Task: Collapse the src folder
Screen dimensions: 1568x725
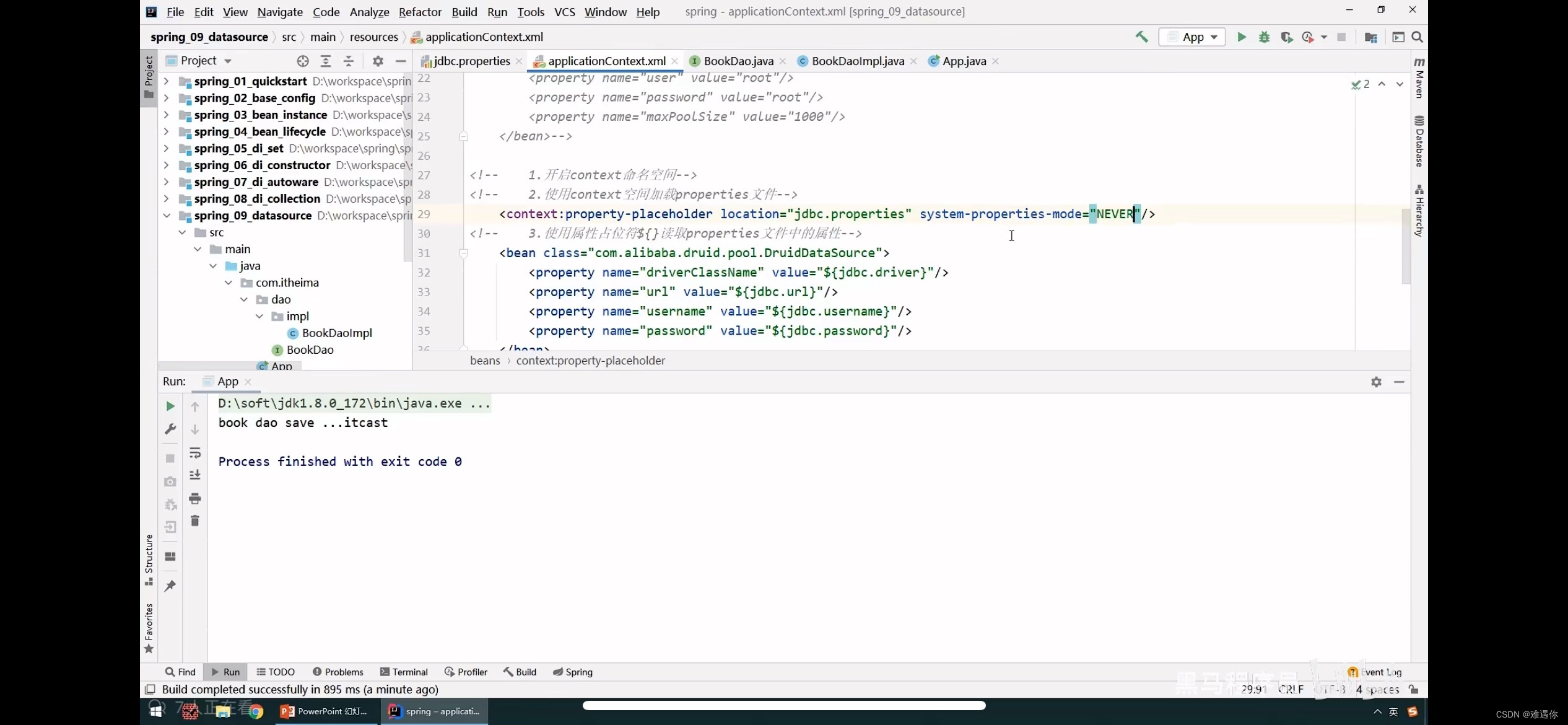Action: tap(182, 232)
